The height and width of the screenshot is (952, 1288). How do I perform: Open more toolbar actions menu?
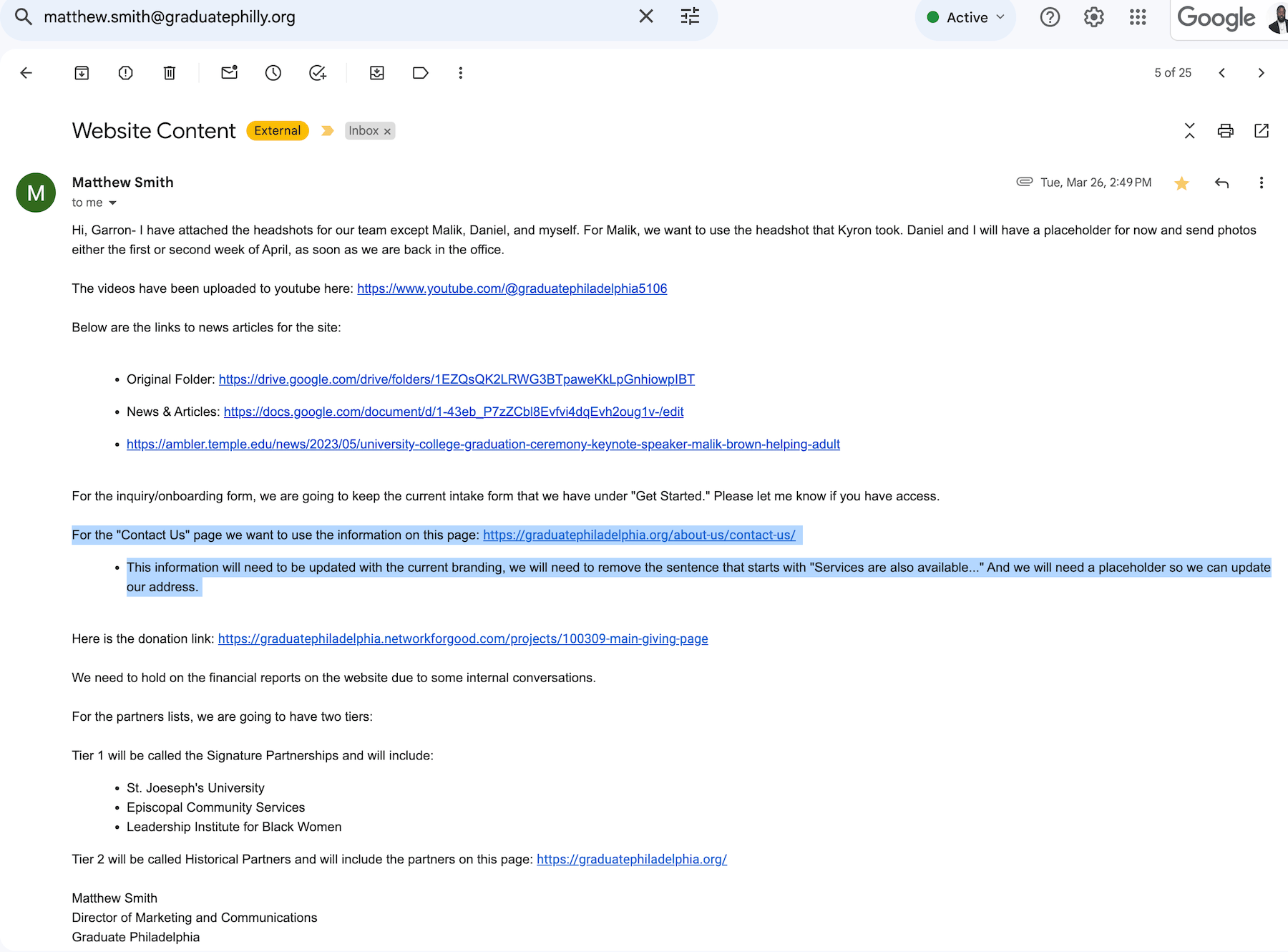tap(461, 73)
